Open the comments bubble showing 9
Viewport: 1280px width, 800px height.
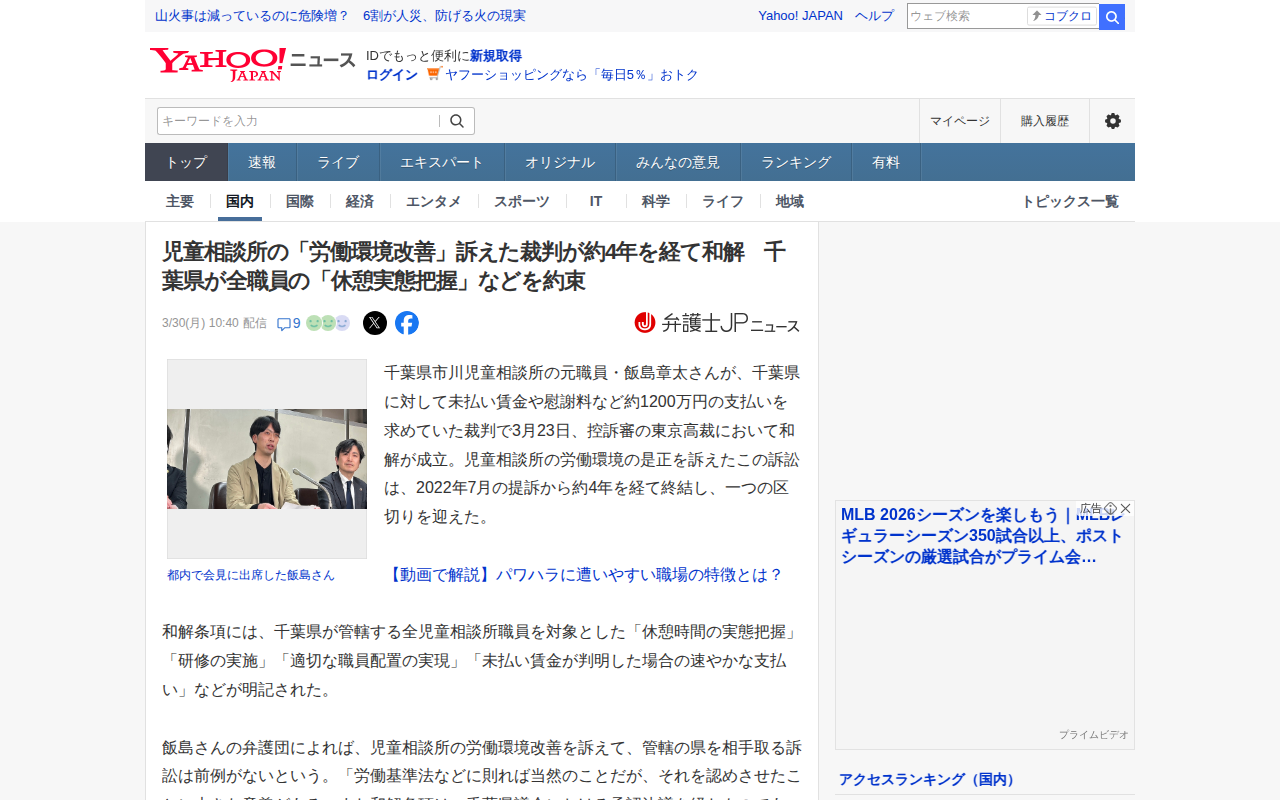point(288,323)
